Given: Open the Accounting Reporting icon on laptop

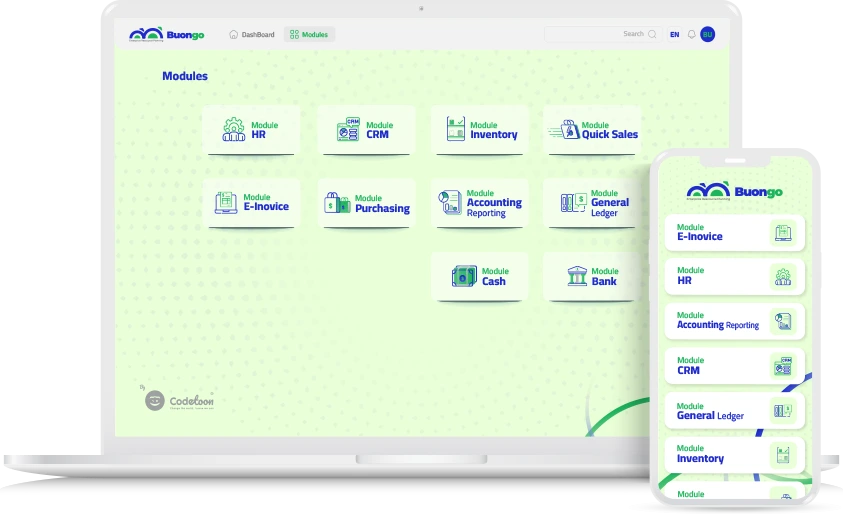Looking at the screenshot, I should click(450, 203).
